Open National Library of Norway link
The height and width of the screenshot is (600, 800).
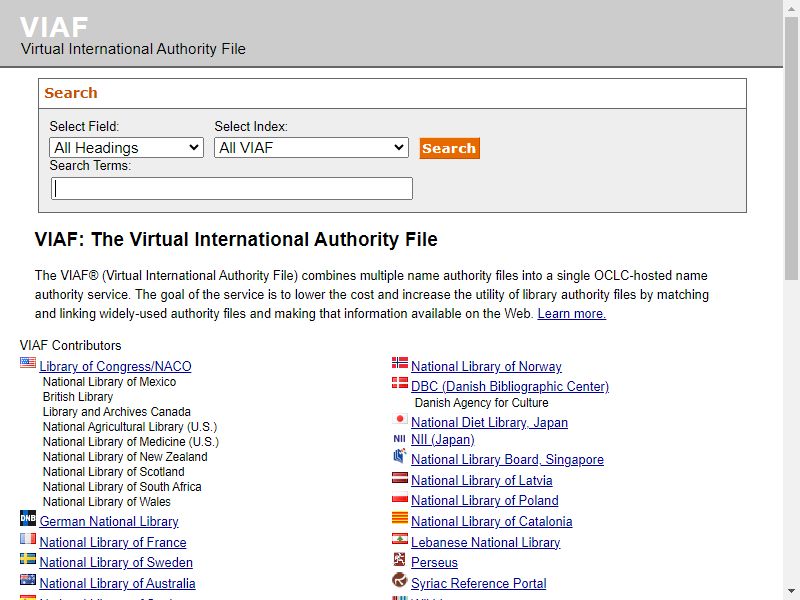(486, 366)
